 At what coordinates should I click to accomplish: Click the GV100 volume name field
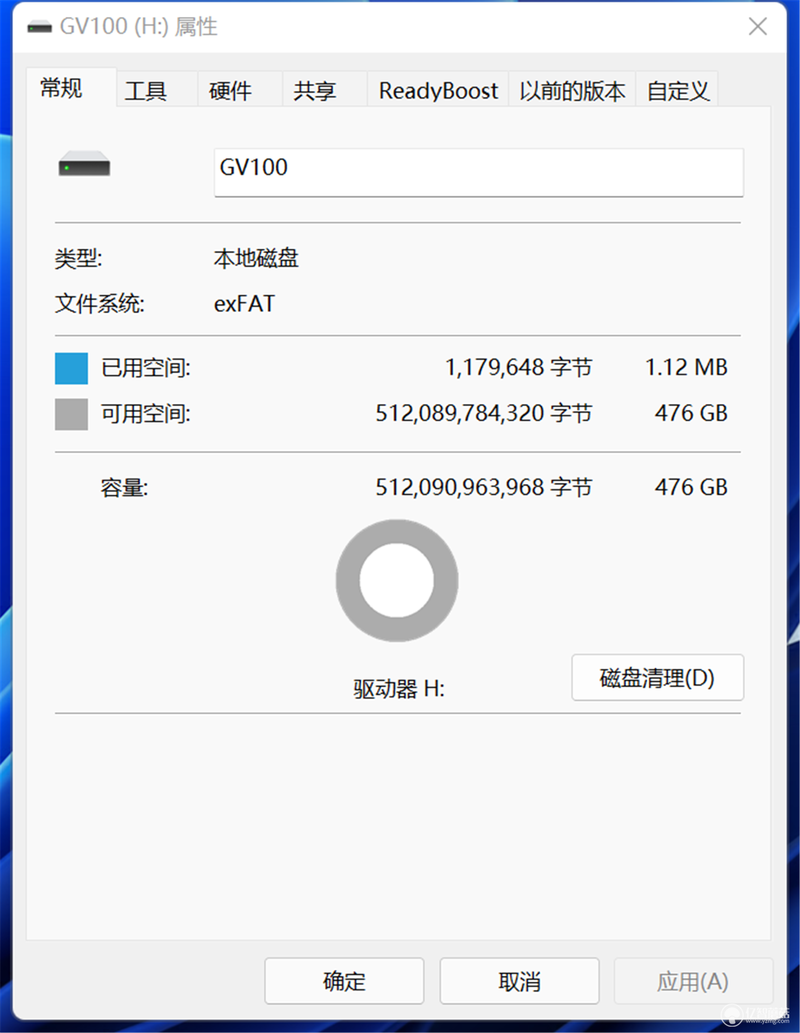click(x=478, y=173)
